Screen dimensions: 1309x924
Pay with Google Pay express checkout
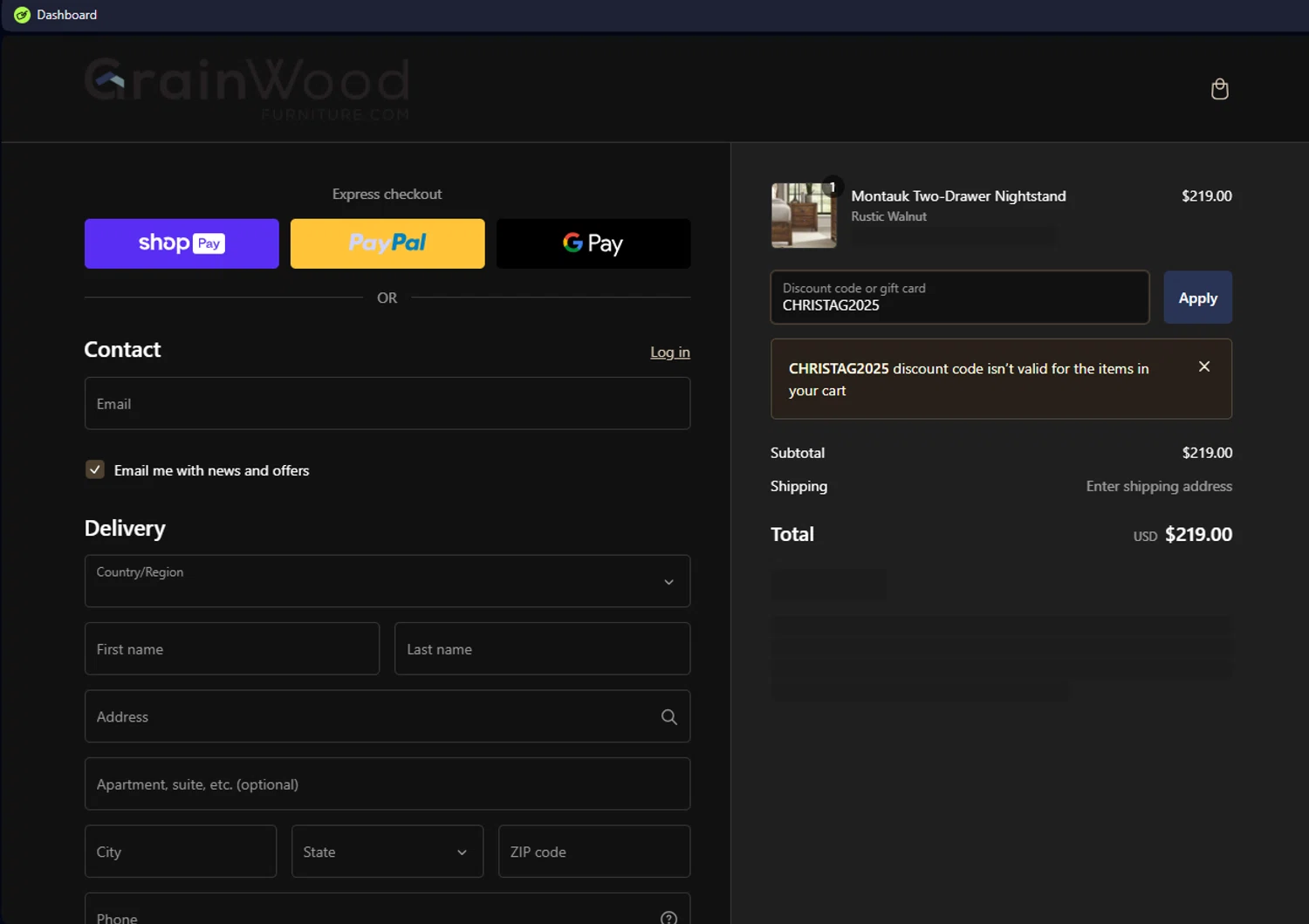click(x=593, y=243)
